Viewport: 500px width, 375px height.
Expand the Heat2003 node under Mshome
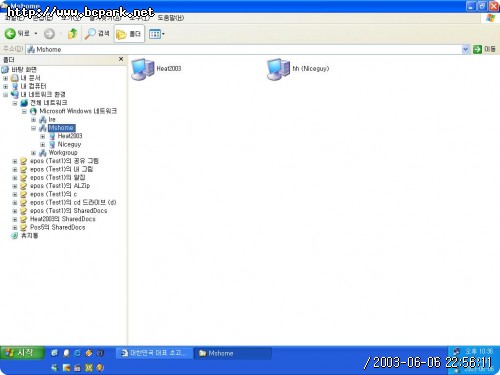point(43,136)
